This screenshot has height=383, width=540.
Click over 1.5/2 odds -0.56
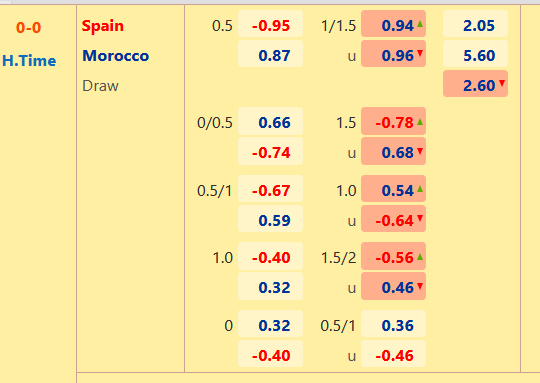point(393,256)
